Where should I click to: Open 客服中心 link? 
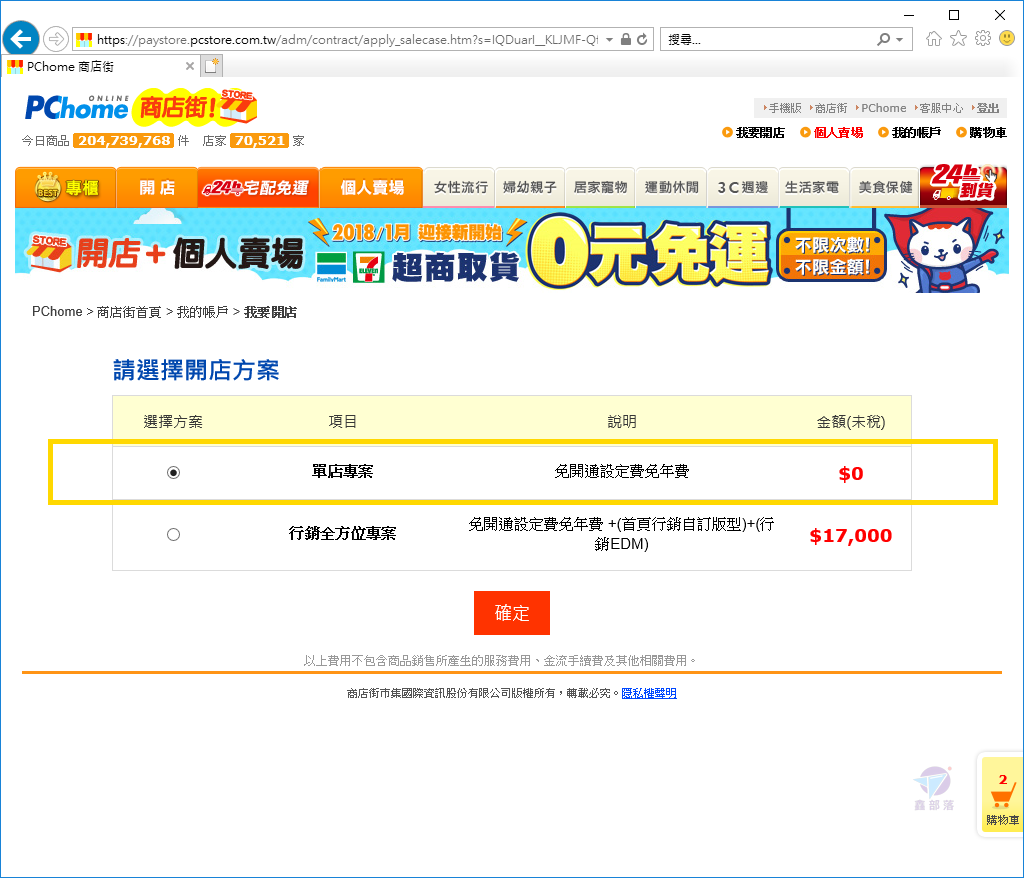tap(940, 108)
